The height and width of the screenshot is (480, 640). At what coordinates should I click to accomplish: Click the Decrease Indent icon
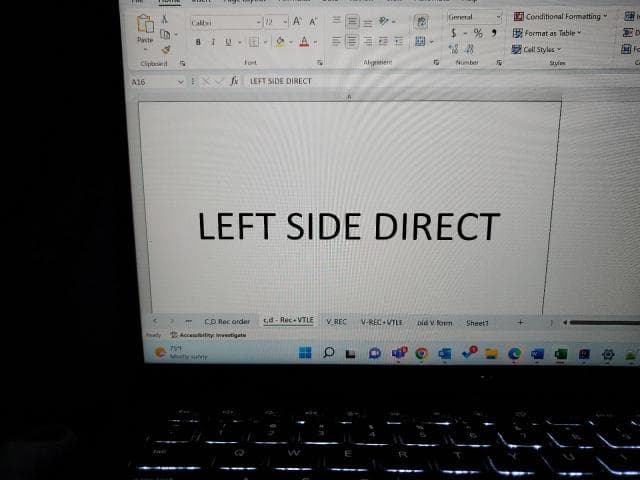(x=383, y=41)
